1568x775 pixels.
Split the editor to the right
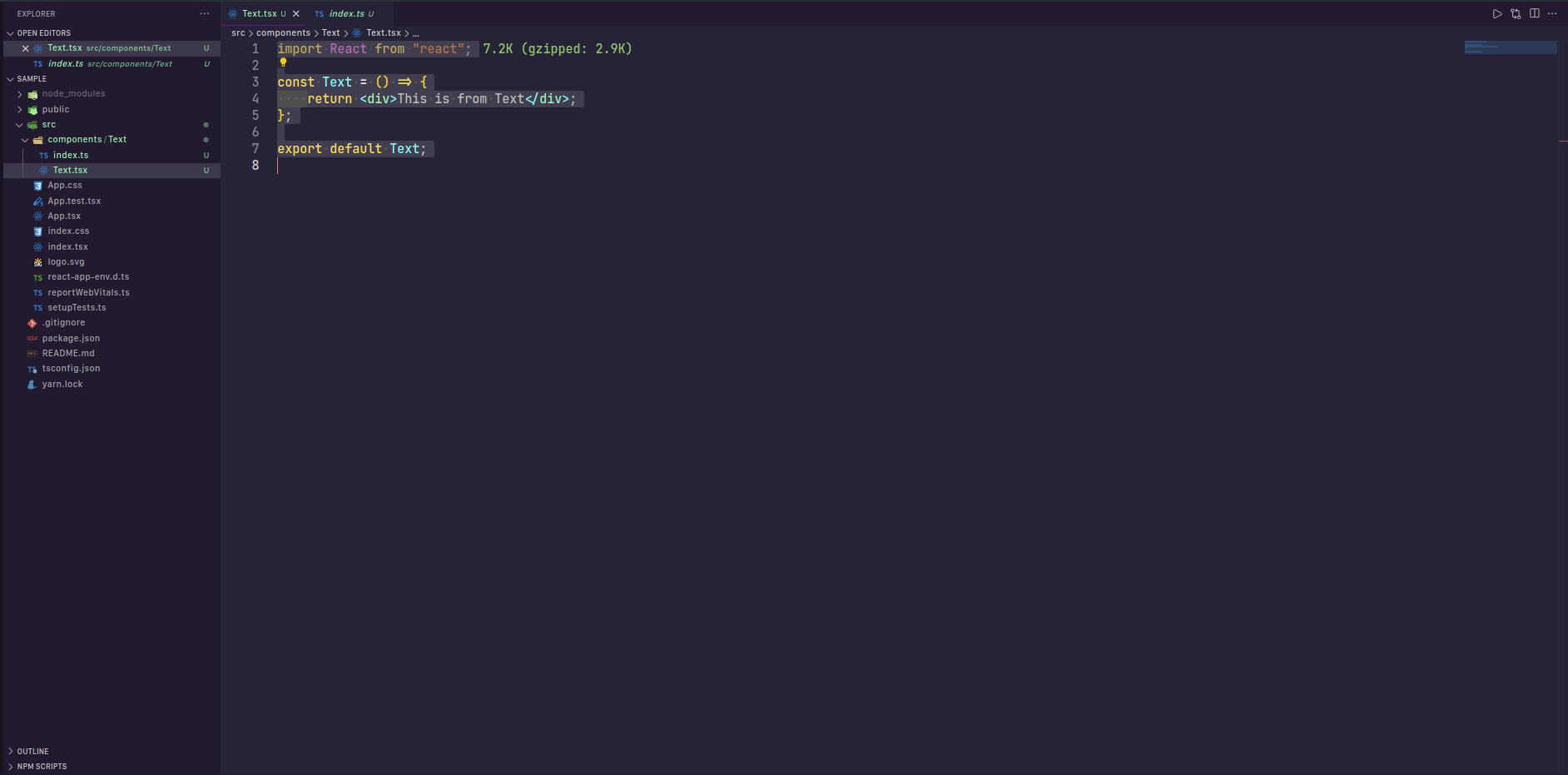click(1534, 13)
